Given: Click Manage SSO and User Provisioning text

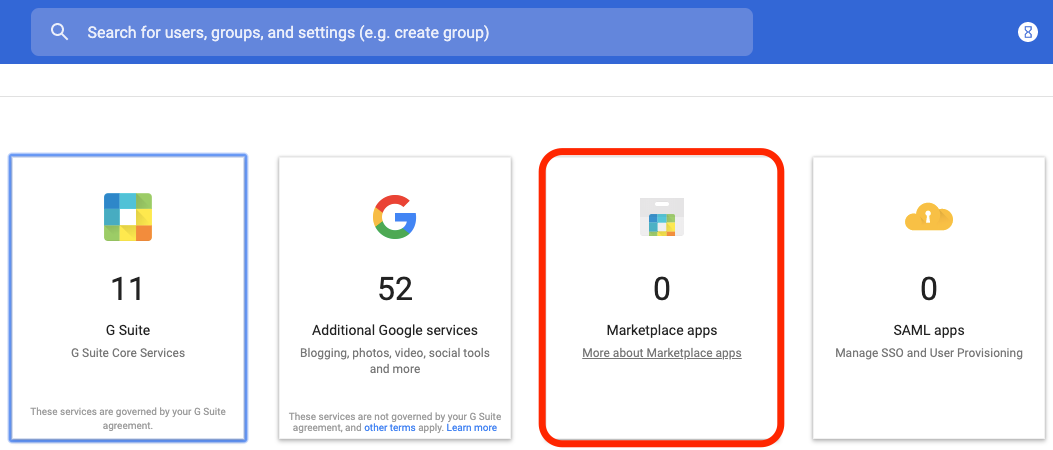Looking at the screenshot, I should click(x=929, y=353).
